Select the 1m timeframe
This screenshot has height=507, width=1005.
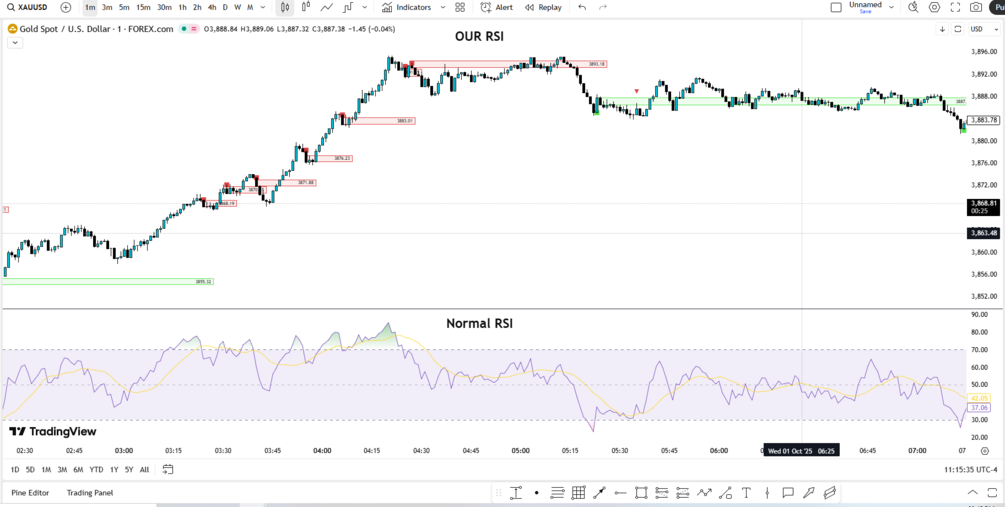tap(90, 8)
